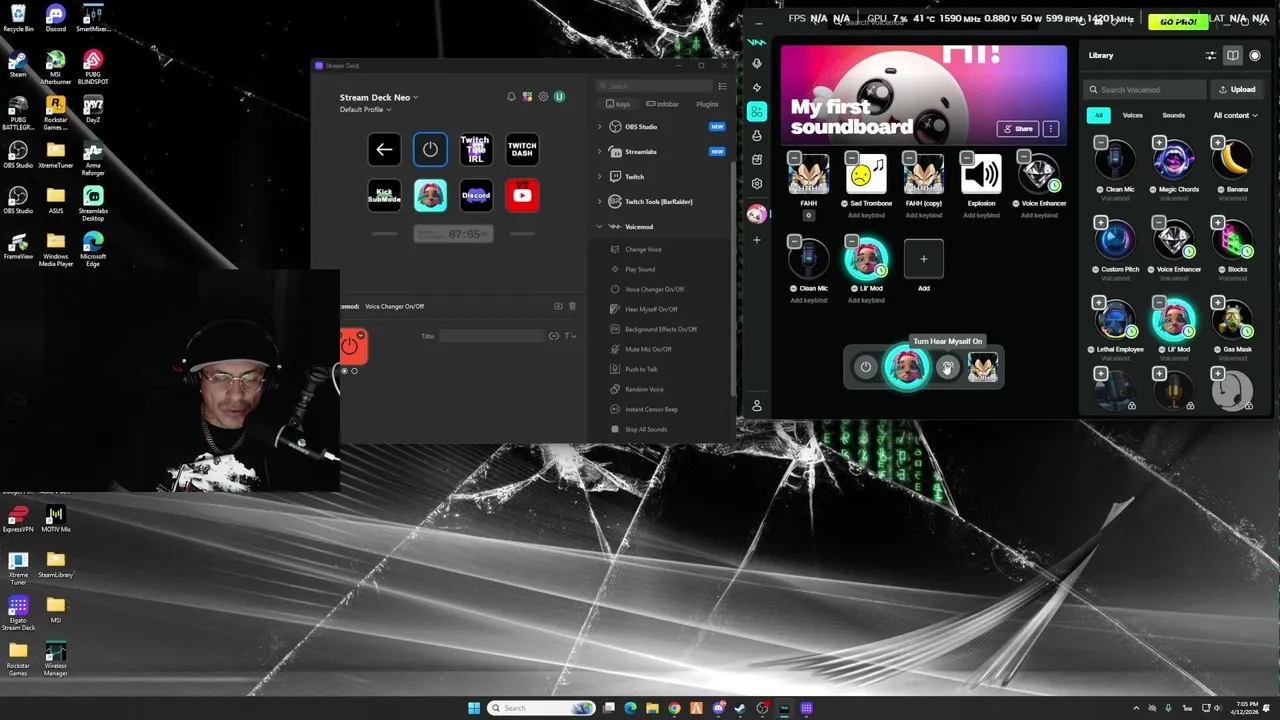1280x720 pixels.
Task: Toggle actions list view icon in Stream Deck
Action: click(x=722, y=86)
